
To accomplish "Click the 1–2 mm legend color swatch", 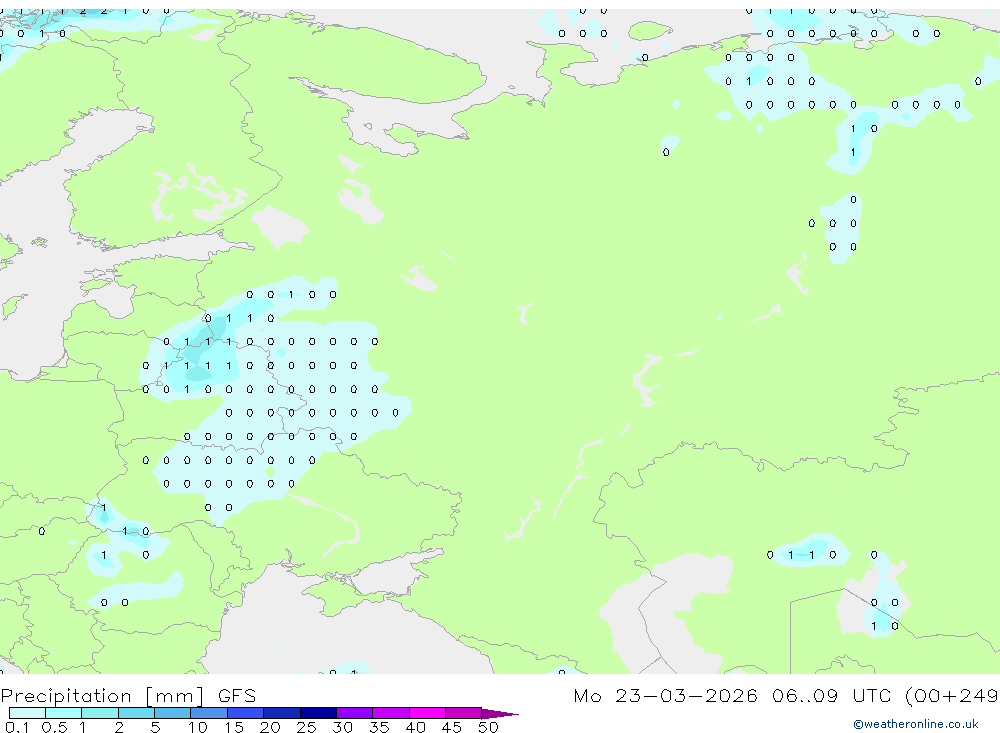I will click(x=99, y=713).
